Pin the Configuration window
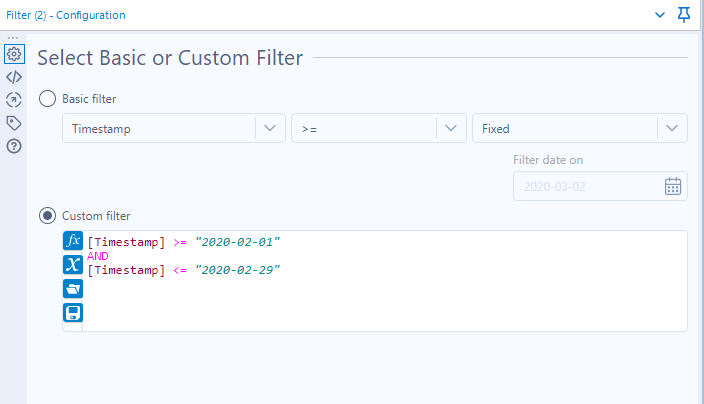Viewport: 704px width, 404px height. tap(684, 15)
